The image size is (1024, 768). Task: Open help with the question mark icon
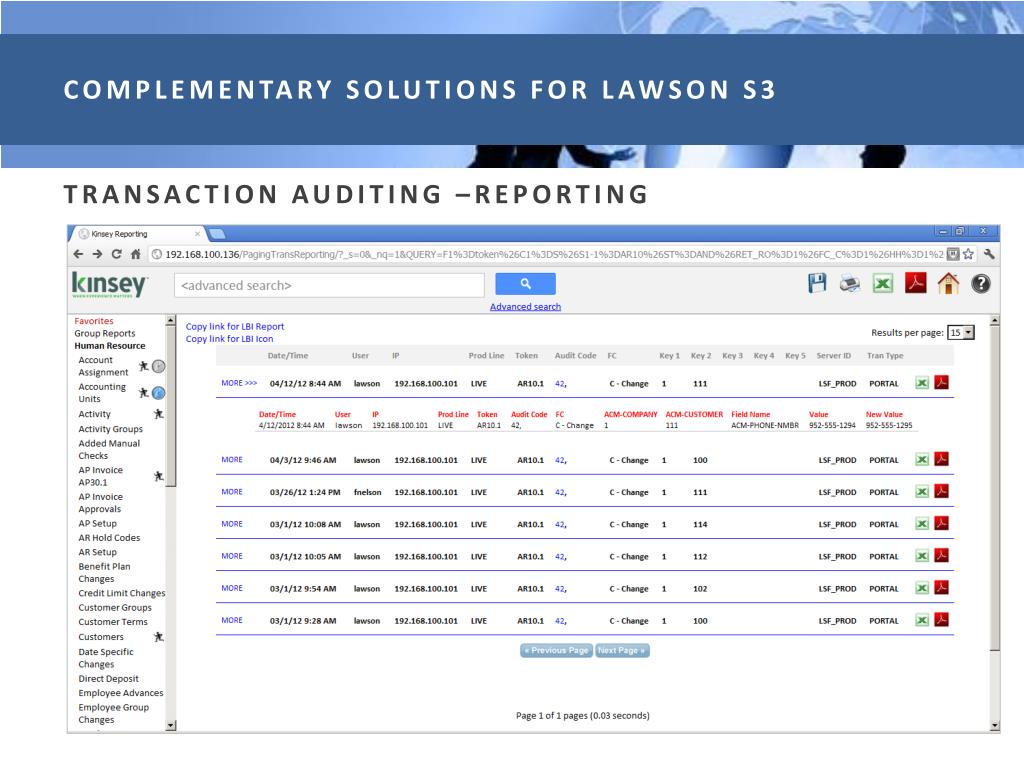coord(981,283)
